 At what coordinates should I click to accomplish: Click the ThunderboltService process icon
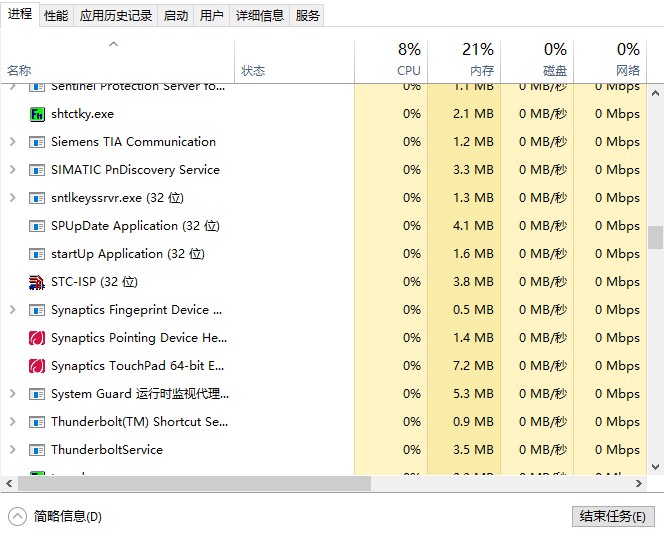coord(38,450)
